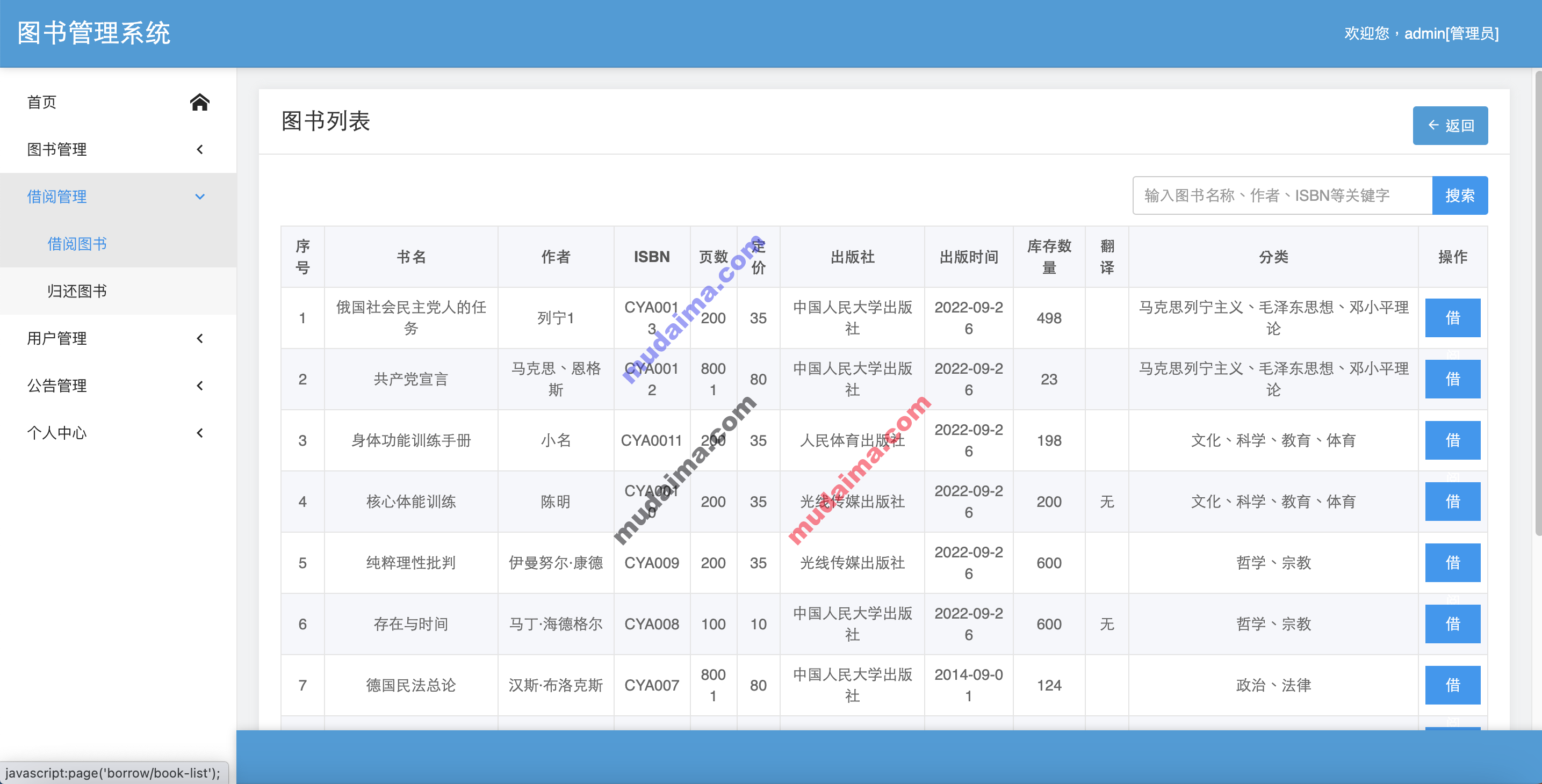Screen dimensions: 1542x784
Task: Borrow 俄国社会民主党人的任务 with the 借 button
Action: point(1452,318)
